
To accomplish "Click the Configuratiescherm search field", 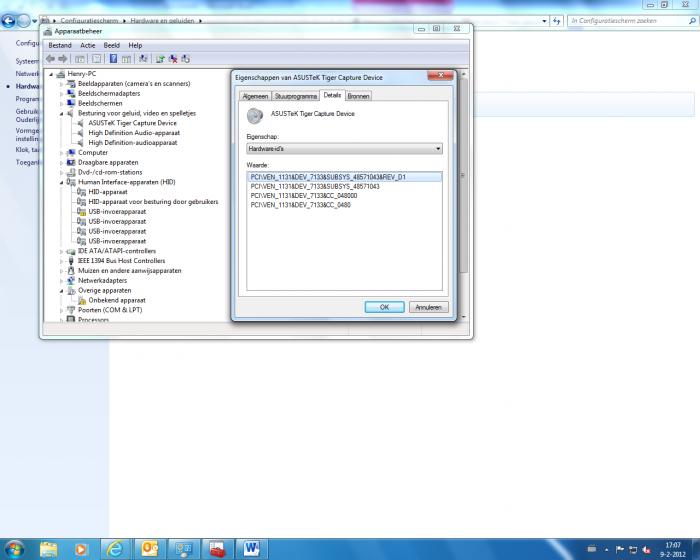I will [x=632, y=21].
